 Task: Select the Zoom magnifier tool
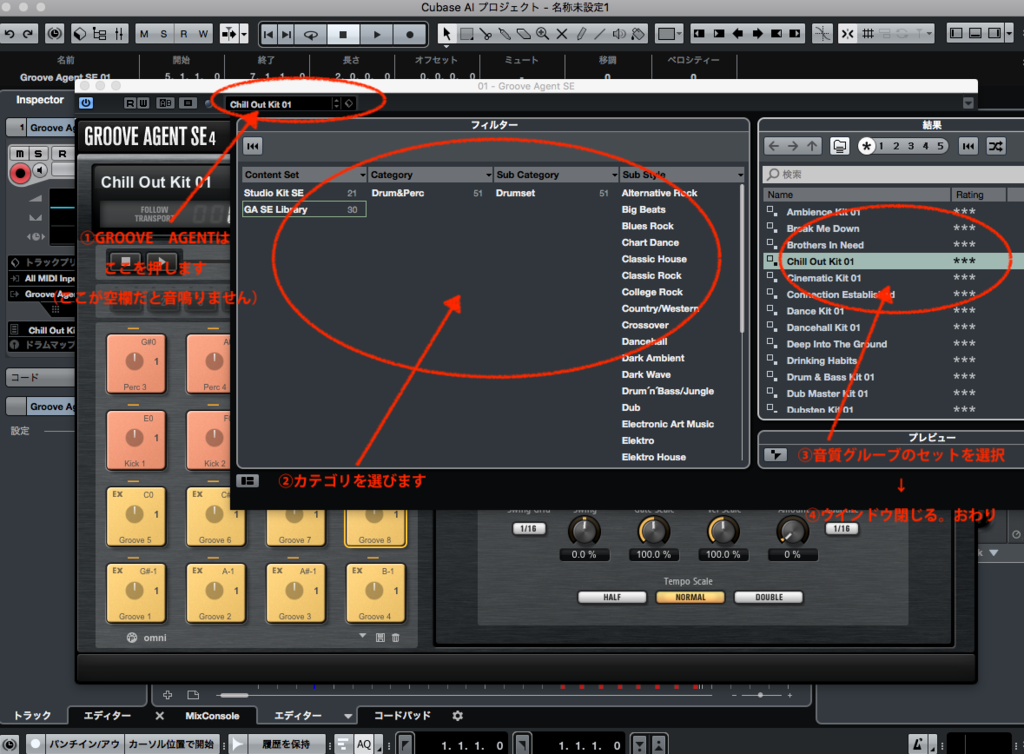pyautogui.click(x=543, y=34)
